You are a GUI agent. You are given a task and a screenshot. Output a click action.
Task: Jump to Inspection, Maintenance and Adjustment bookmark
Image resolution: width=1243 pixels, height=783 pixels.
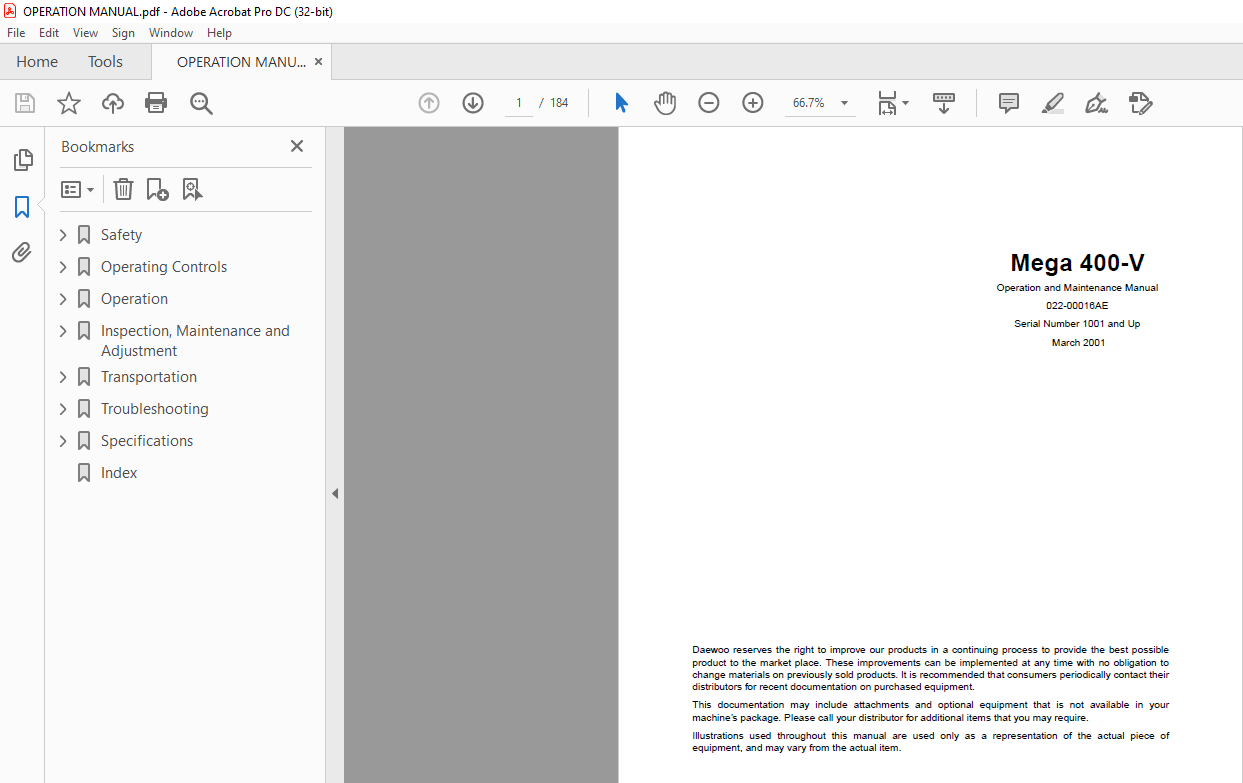coord(195,341)
